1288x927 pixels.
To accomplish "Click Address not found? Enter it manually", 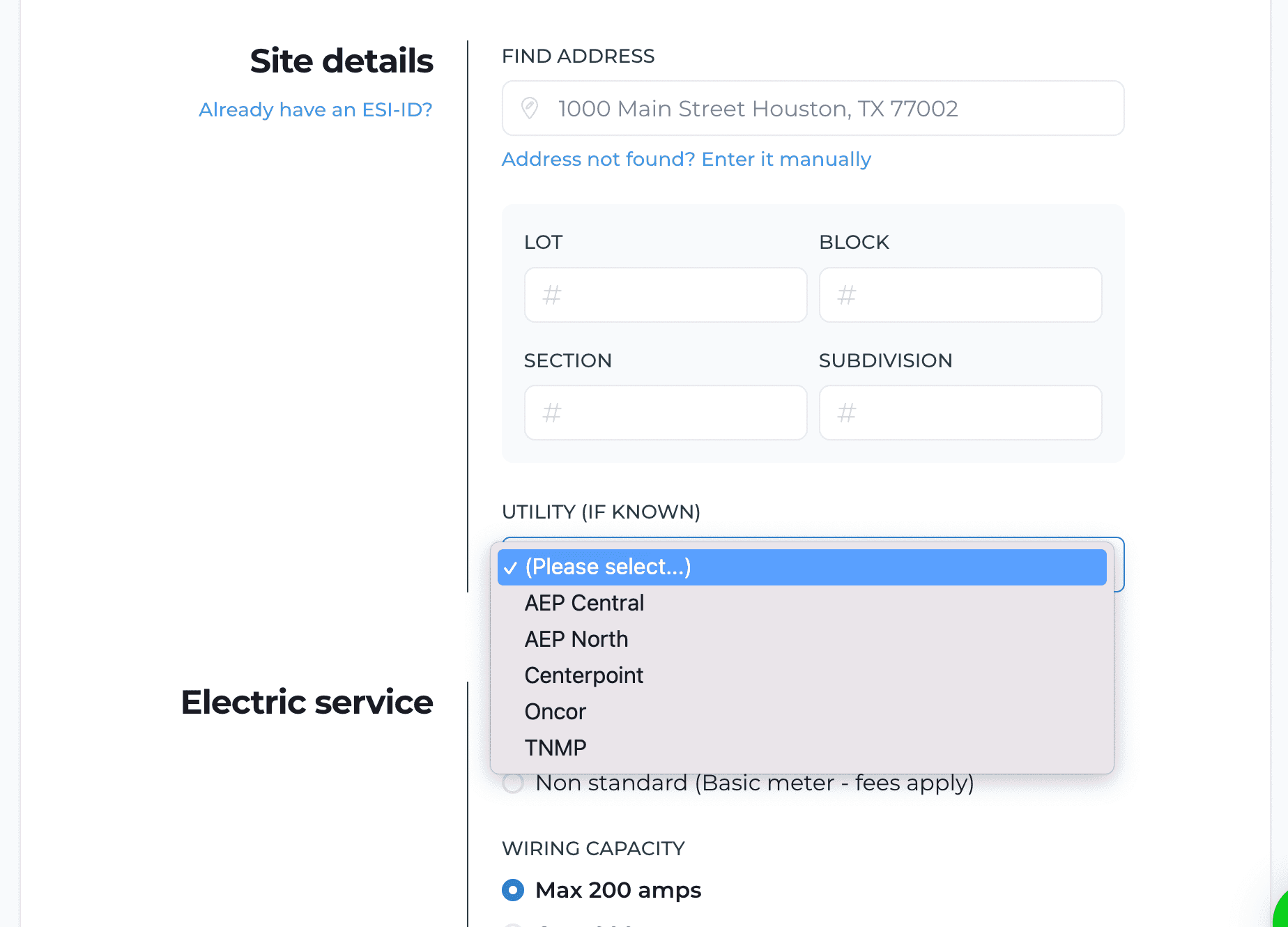I will point(686,159).
